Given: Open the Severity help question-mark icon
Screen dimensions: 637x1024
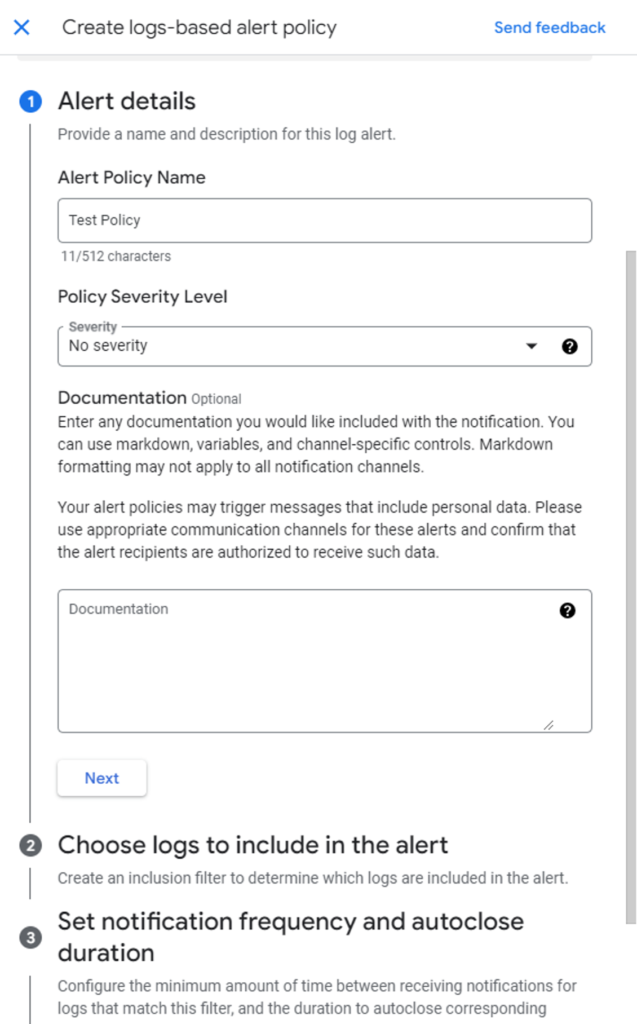Looking at the screenshot, I should pyautogui.click(x=570, y=346).
